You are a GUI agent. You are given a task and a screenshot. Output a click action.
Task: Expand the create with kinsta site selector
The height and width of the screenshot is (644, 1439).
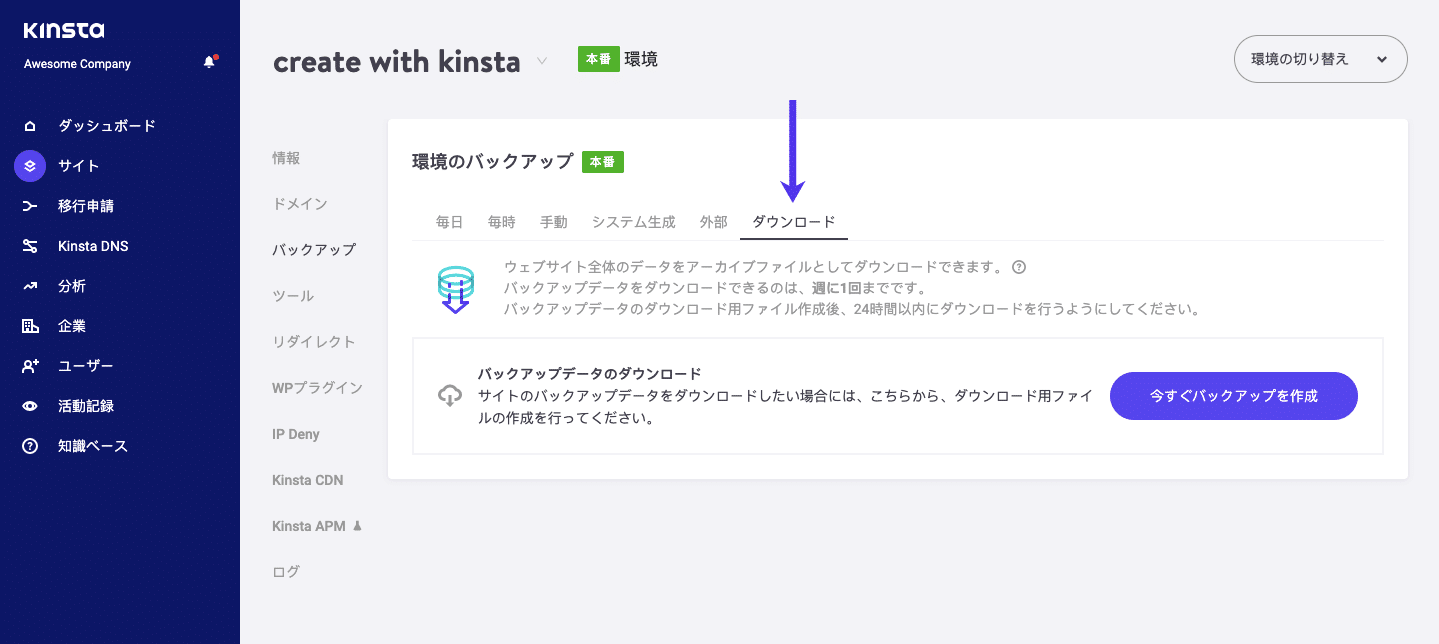coord(541,61)
